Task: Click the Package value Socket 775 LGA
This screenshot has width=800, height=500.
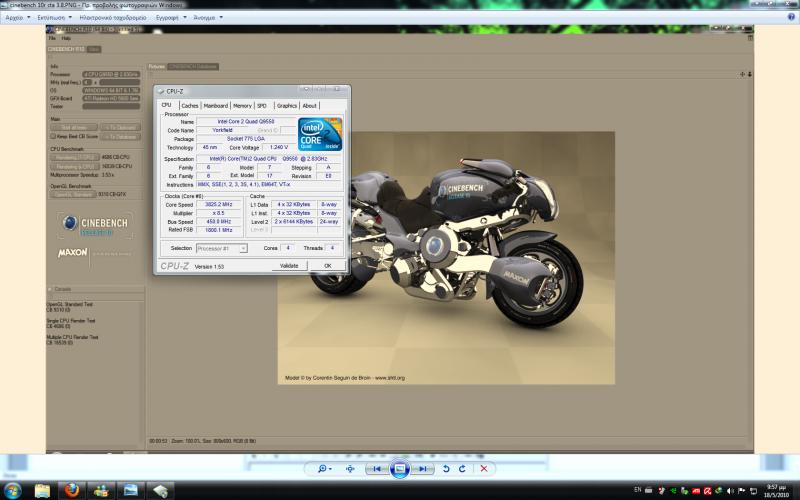Action: (246, 139)
